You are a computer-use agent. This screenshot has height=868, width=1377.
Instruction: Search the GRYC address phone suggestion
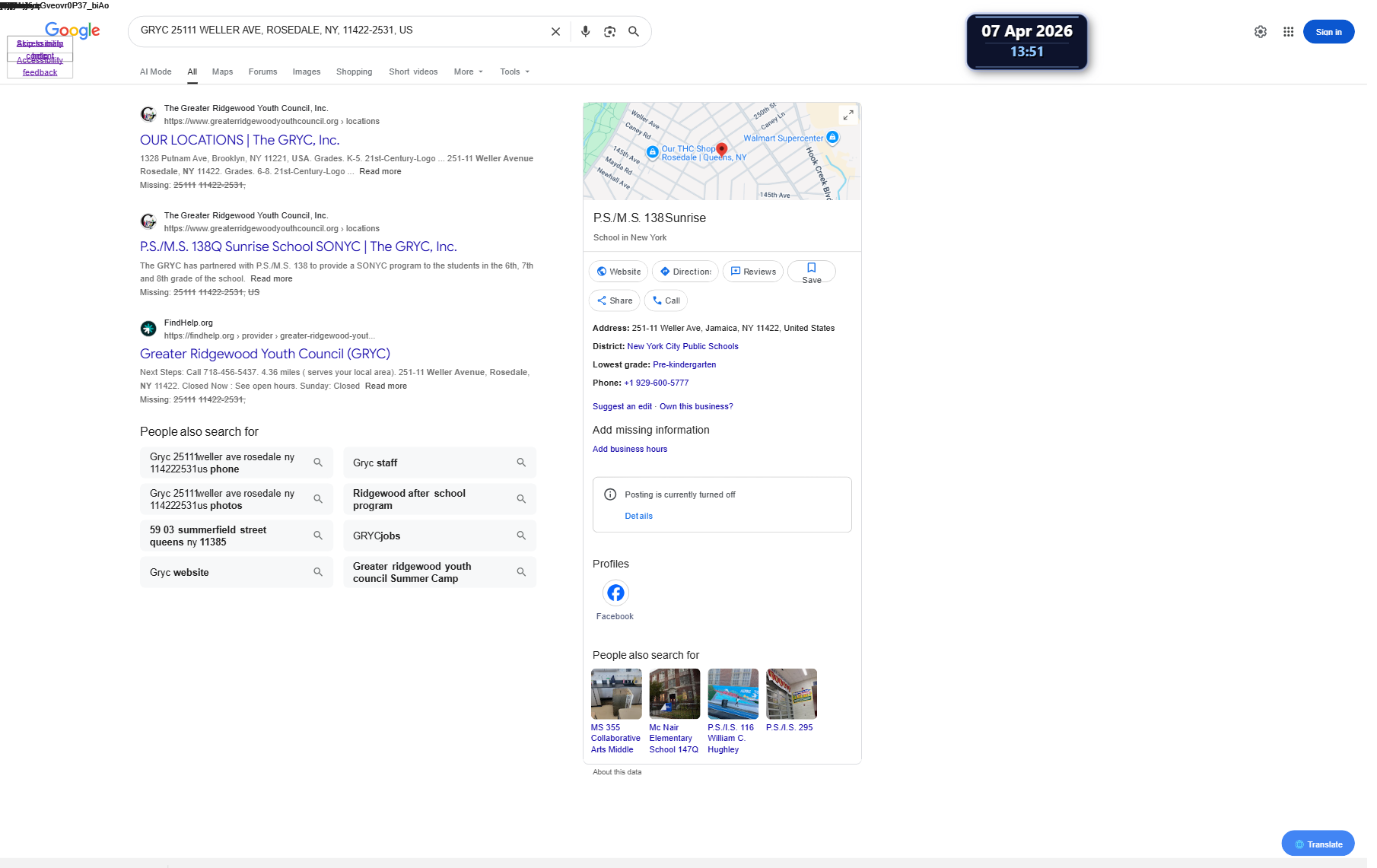pyautogui.click(x=237, y=463)
